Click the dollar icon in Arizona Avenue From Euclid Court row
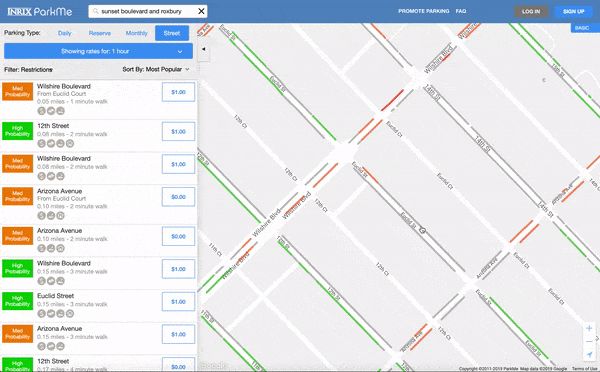600x372 pixels. click(x=41, y=215)
